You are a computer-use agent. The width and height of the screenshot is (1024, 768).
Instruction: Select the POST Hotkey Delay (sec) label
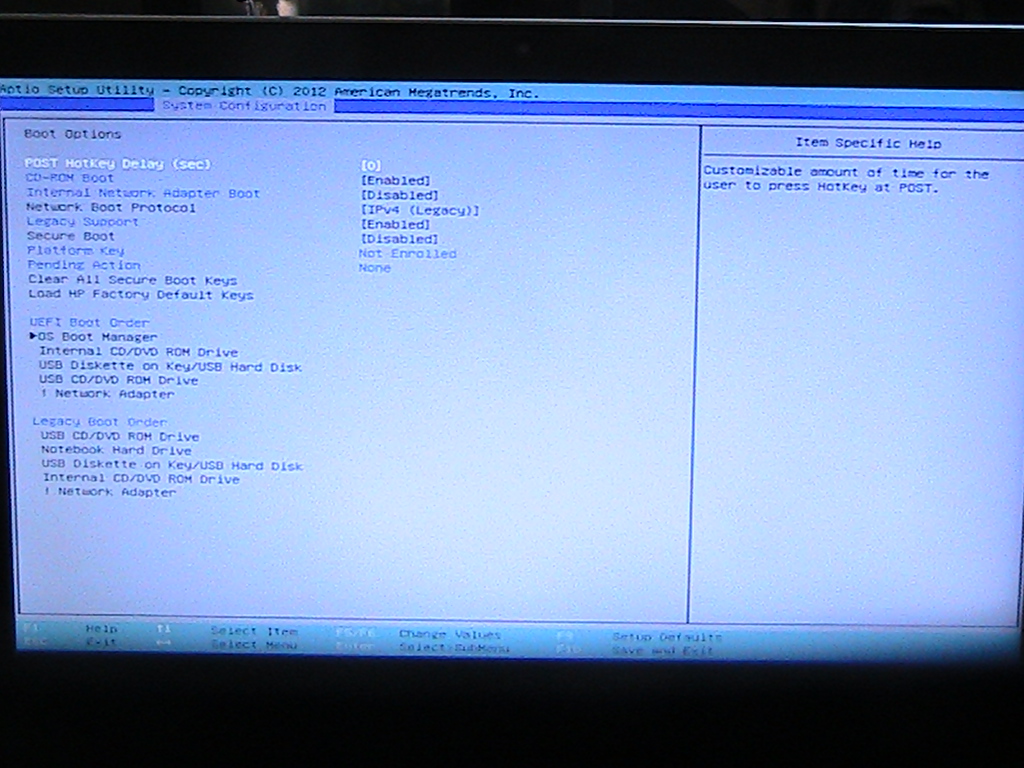(x=118, y=164)
